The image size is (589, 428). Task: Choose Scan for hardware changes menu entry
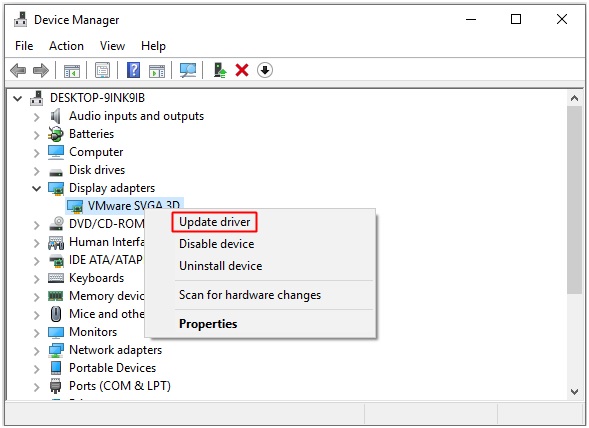pos(250,295)
